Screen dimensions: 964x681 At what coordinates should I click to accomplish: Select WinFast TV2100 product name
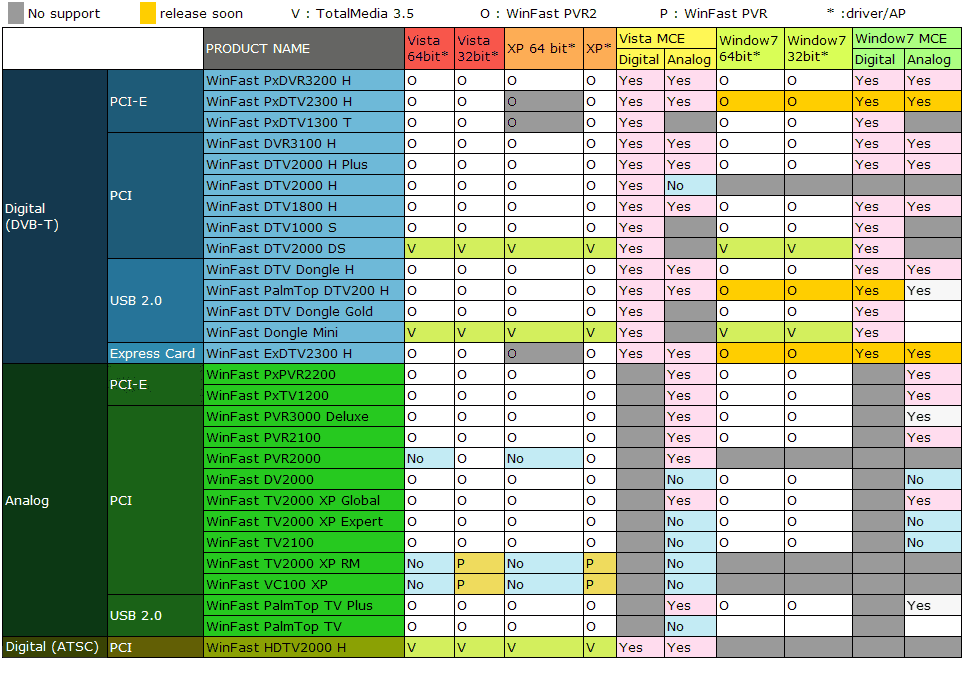tap(304, 542)
